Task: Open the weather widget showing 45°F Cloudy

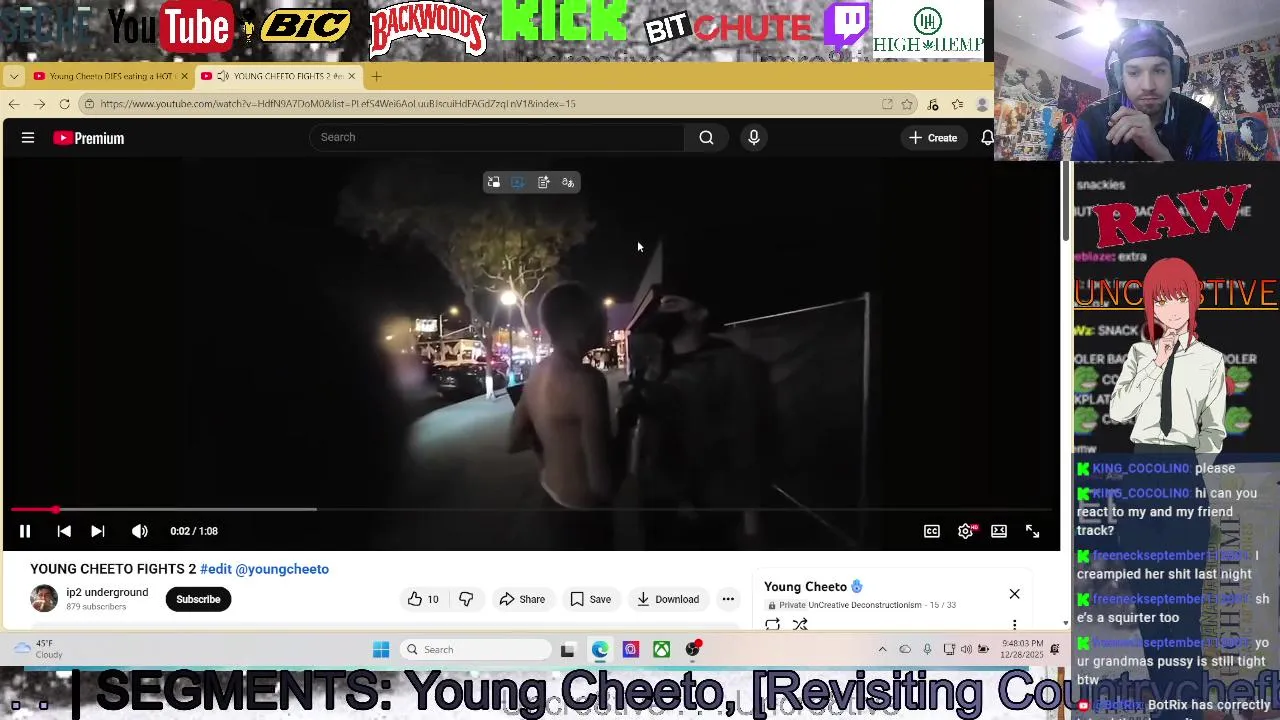Action: (x=40, y=650)
